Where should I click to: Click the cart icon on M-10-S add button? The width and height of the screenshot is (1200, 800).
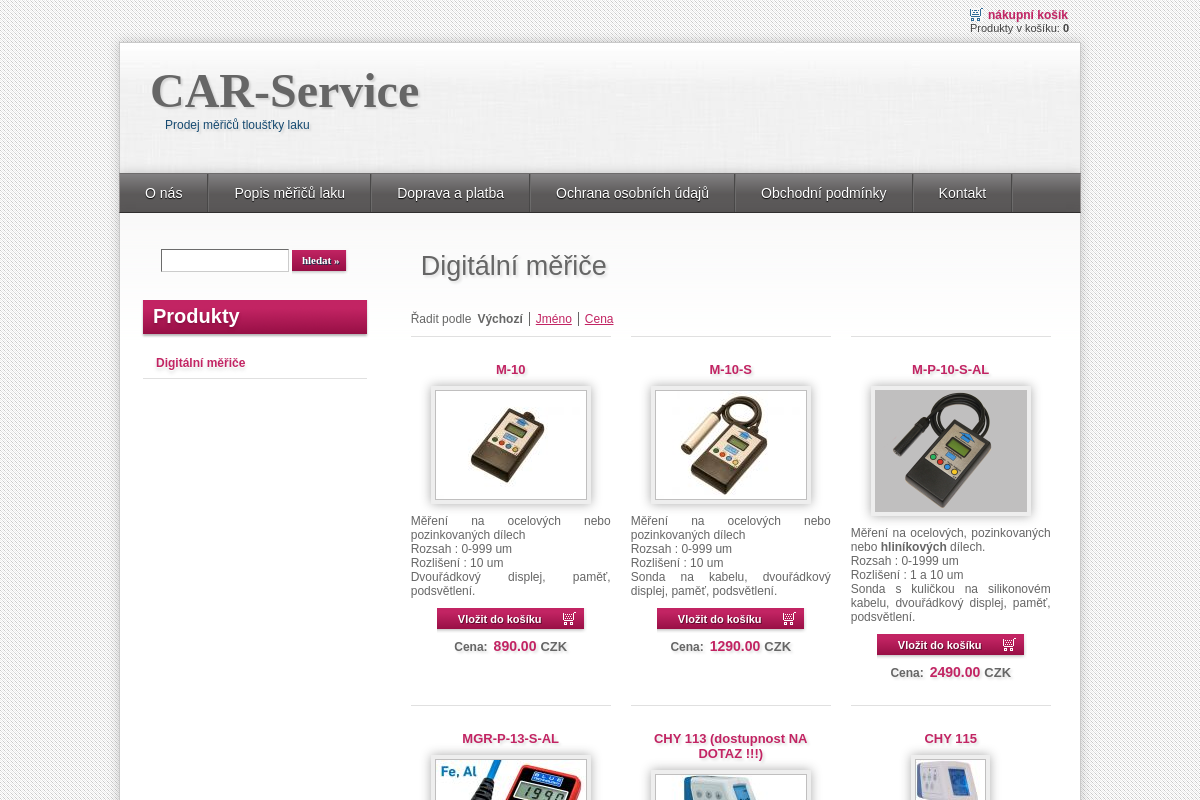(x=789, y=618)
